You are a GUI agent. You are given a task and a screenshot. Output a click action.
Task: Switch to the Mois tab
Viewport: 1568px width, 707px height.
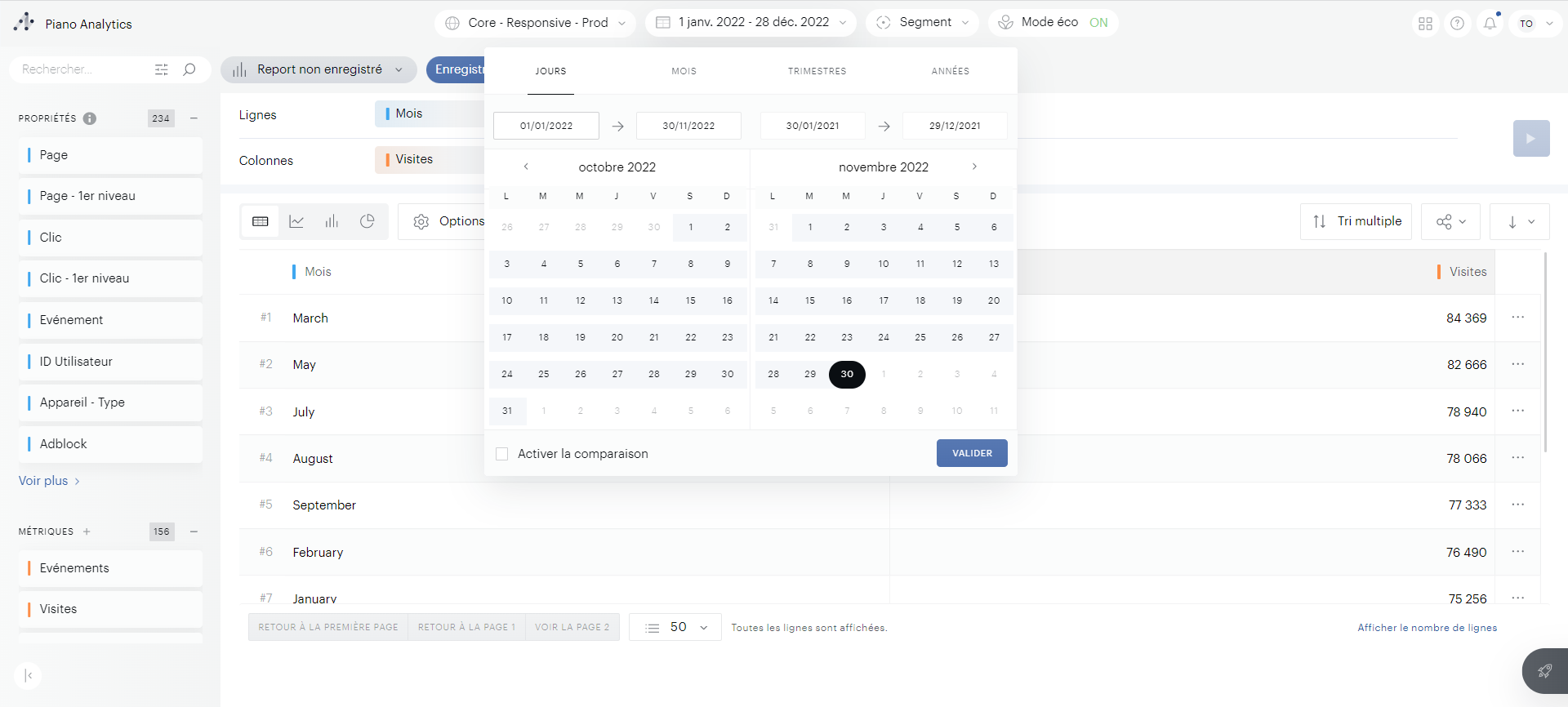click(x=684, y=71)
